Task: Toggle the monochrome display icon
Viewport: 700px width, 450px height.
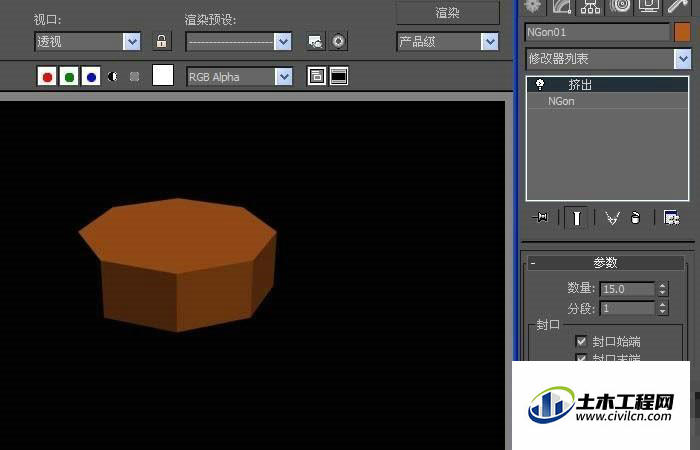Action: 134,77
